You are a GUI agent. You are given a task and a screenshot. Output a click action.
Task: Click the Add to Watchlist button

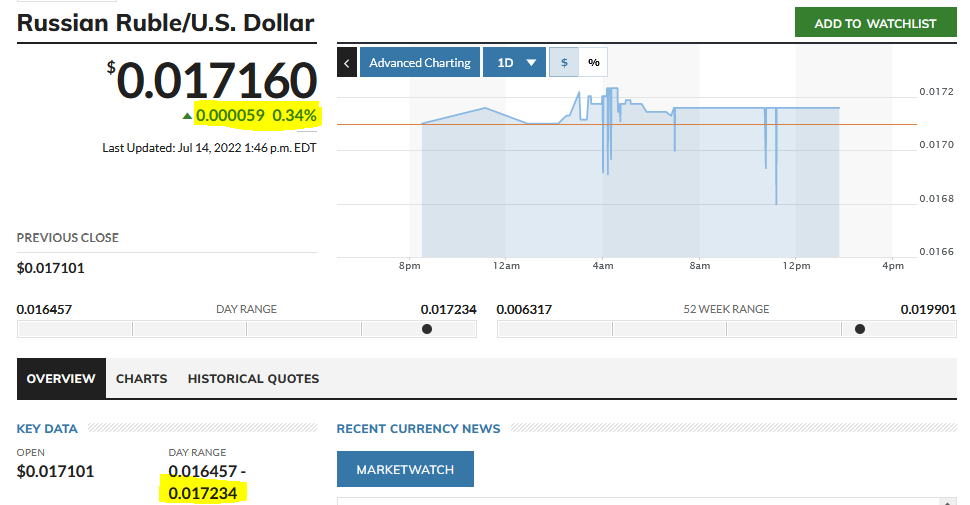pyautogui.click(x=875, y=22)
